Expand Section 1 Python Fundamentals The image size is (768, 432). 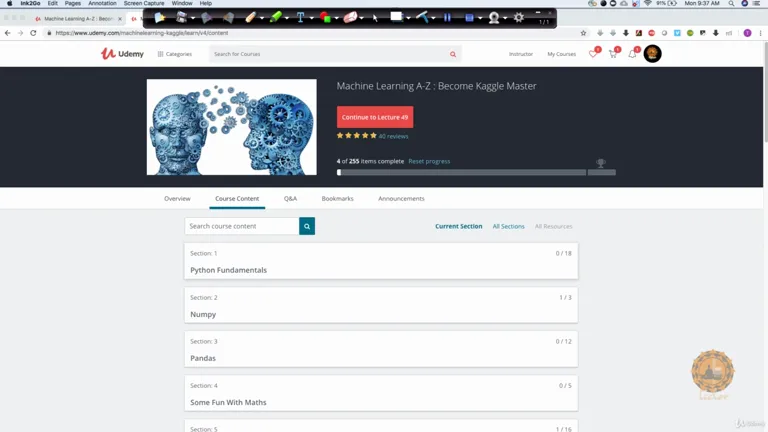tap(381, 261)
